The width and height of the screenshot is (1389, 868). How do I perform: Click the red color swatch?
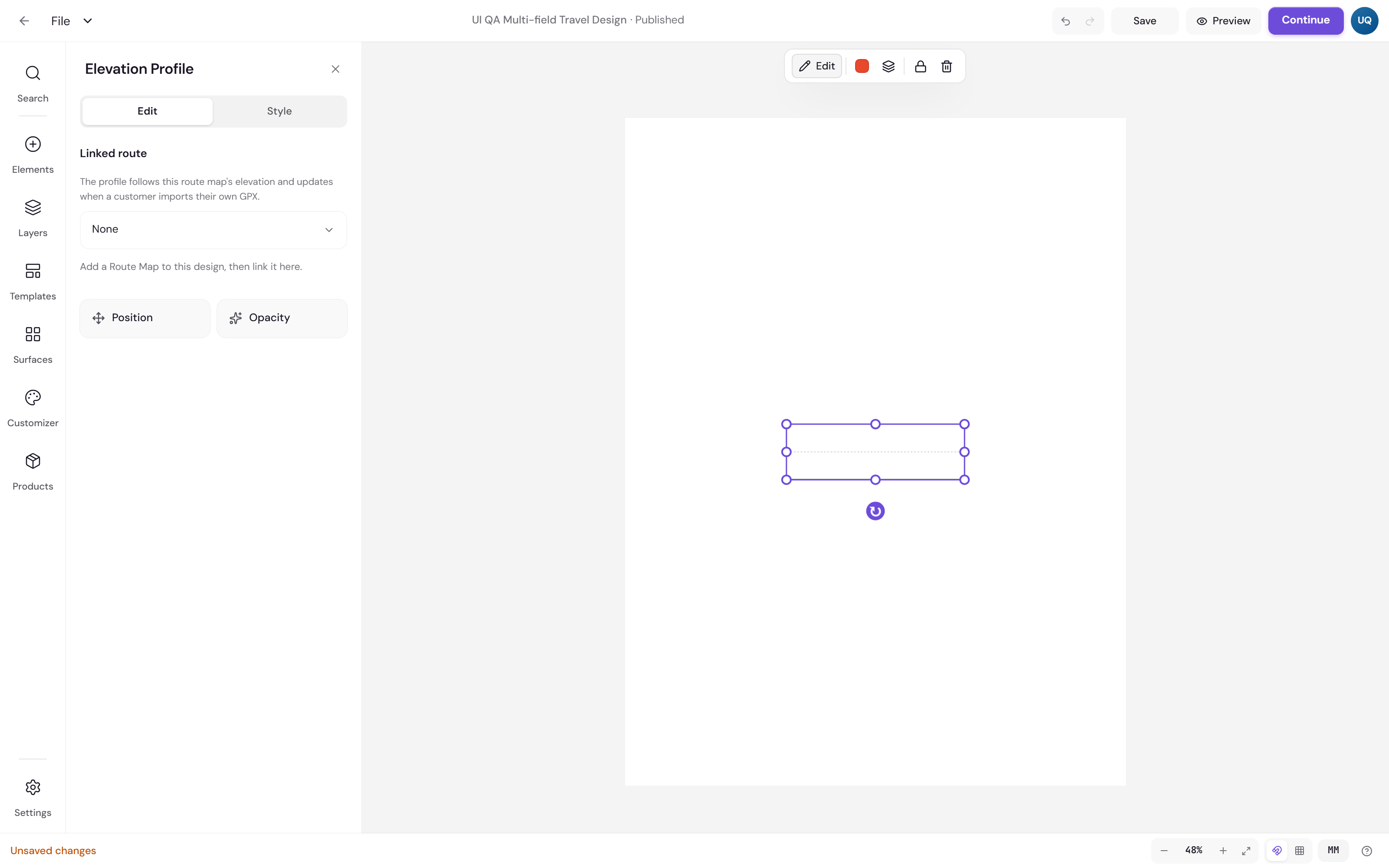tap(862, 66)
